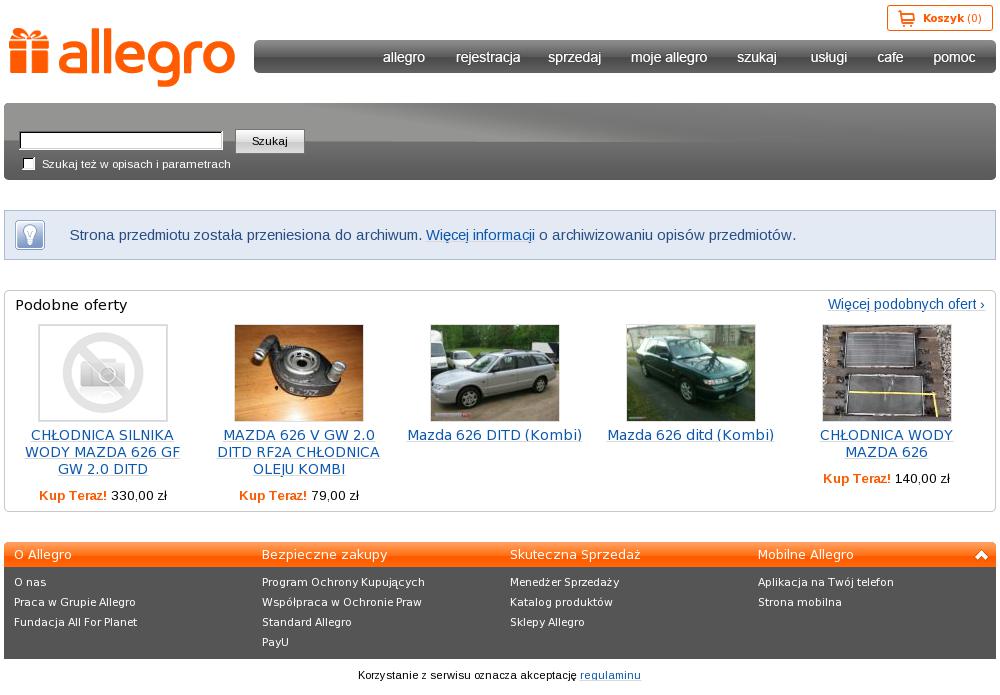
Task: Follow the Więcej informacji link
Action: pos(480,235)
